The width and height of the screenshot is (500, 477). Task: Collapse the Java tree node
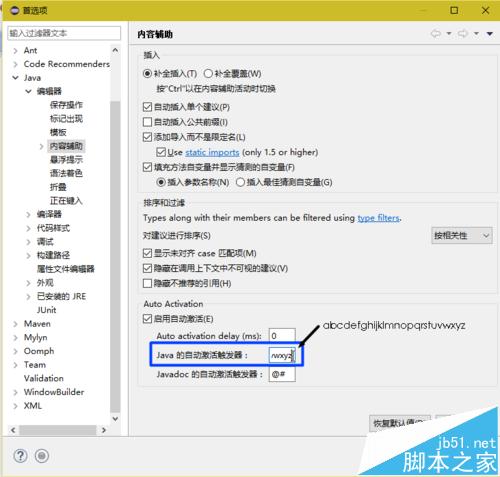click(x=15, y=78)
